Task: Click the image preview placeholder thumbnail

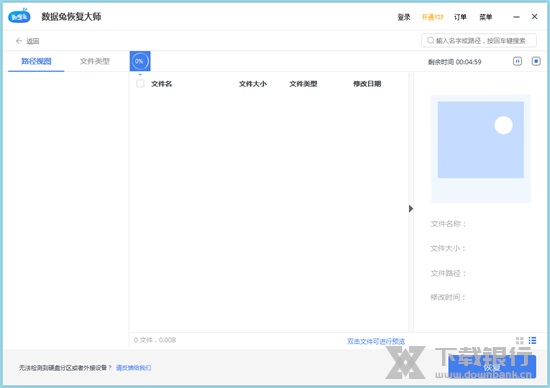Action: pyautogui.click(x=481, y=148)
